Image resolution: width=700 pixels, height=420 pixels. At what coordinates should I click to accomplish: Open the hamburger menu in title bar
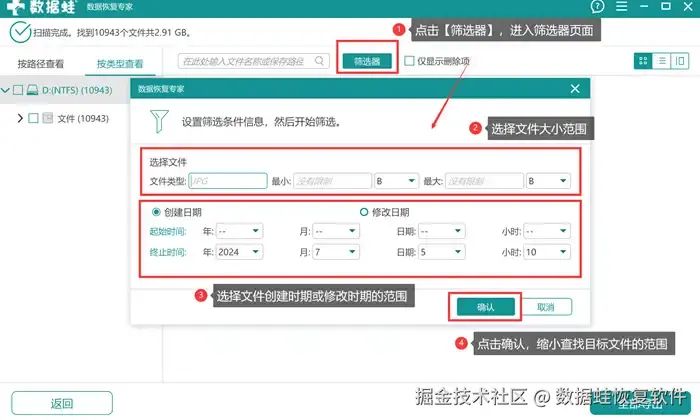pyautogui.click(x=621, y=6)
